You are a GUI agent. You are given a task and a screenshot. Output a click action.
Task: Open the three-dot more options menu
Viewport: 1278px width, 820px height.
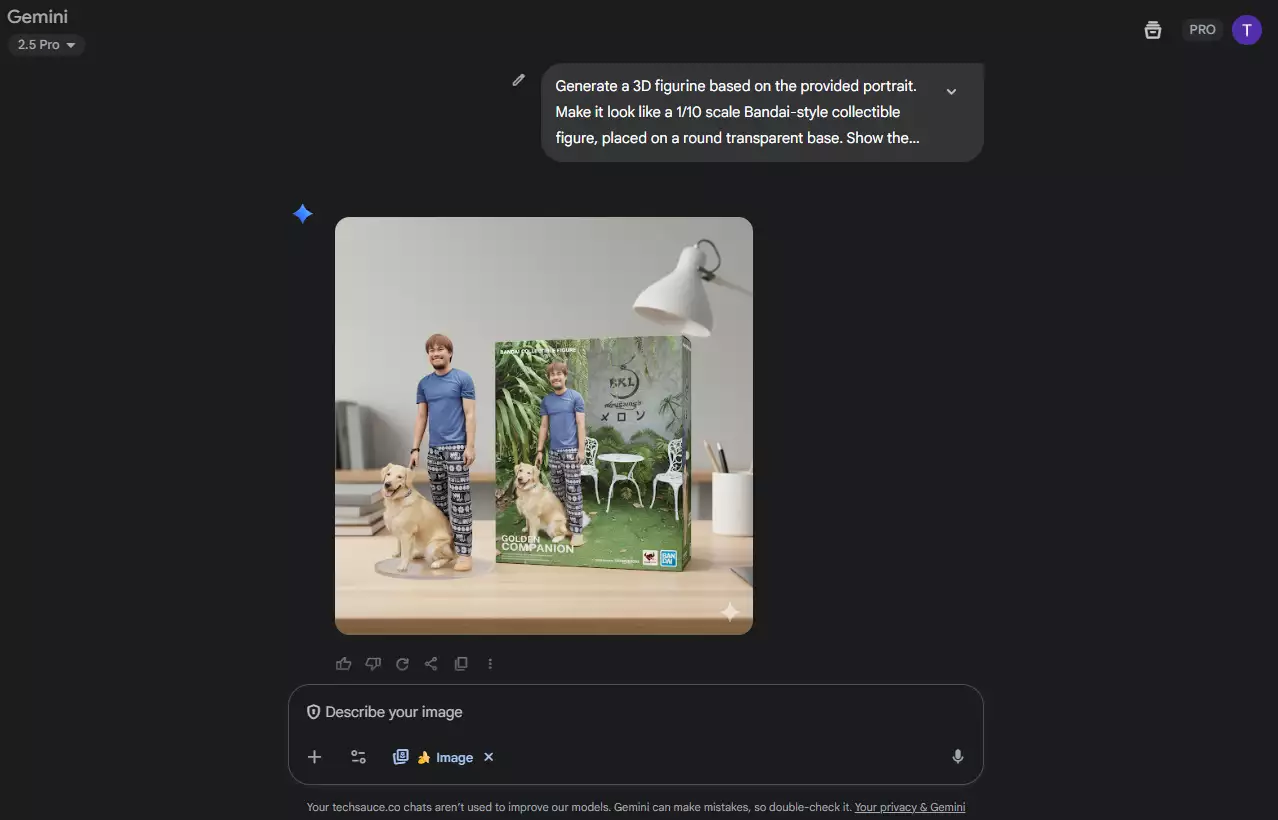490,664
